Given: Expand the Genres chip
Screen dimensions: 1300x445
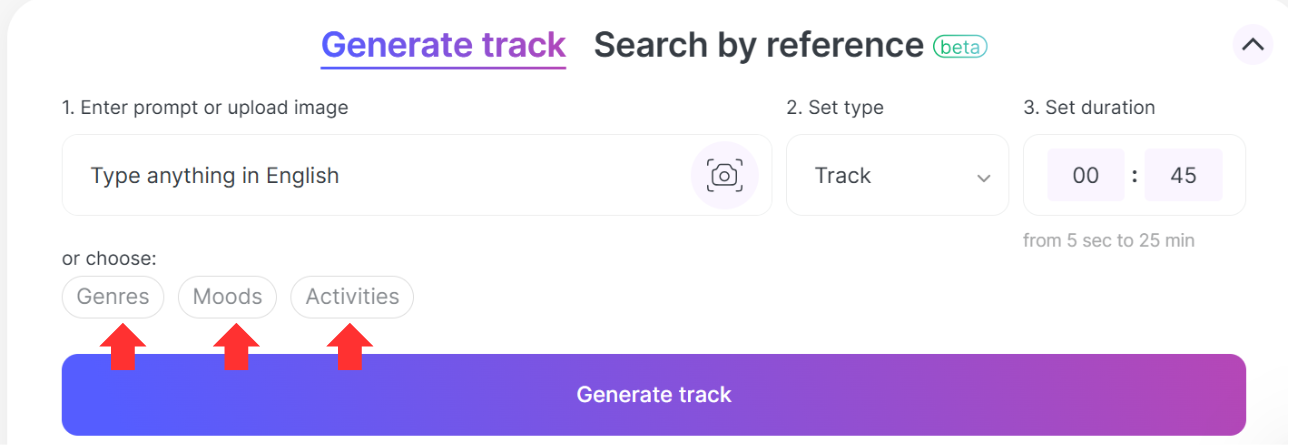Looking at the screenshot, I should tap(113, 297).
